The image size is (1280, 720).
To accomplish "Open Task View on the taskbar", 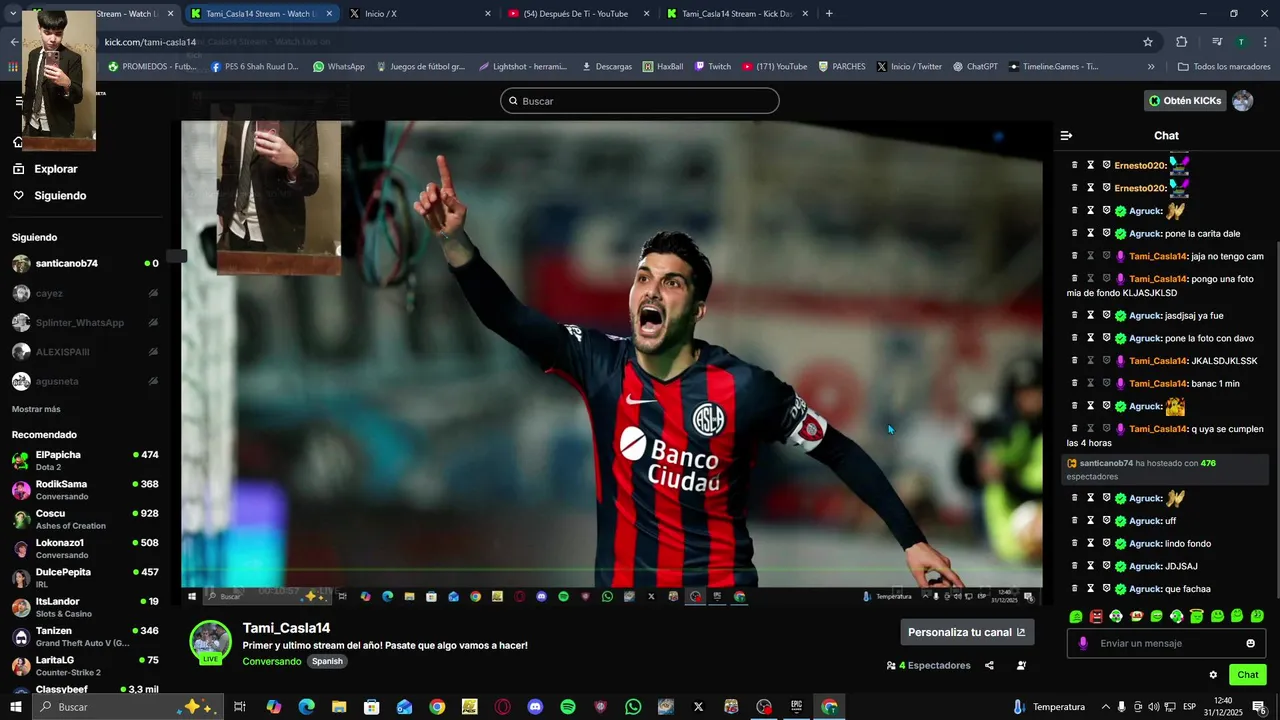I will [240, 707].
